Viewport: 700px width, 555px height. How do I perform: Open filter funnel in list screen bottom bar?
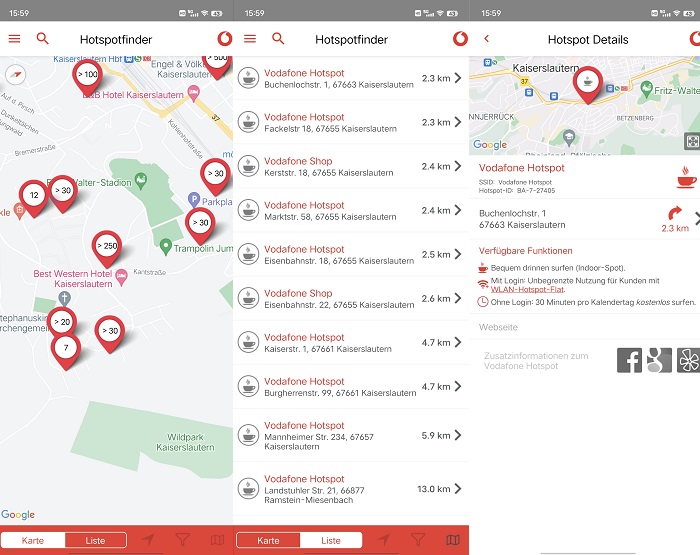pyautogui.click(x=418, y=540)
